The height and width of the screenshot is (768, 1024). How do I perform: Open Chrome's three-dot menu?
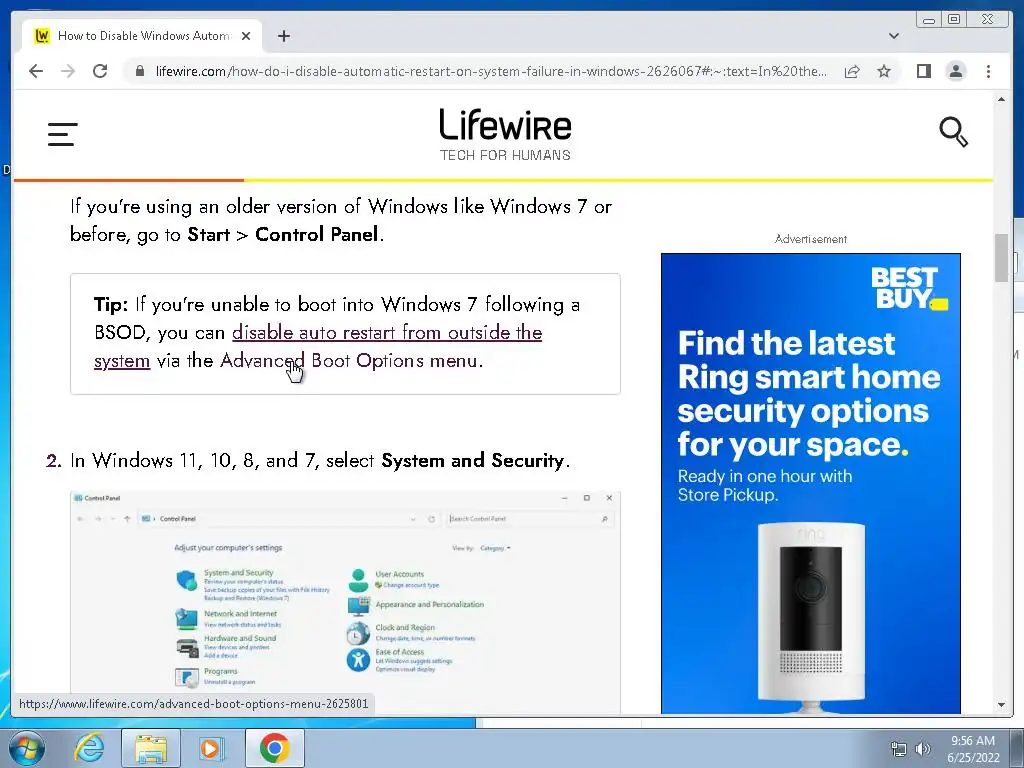pos(988,71)
